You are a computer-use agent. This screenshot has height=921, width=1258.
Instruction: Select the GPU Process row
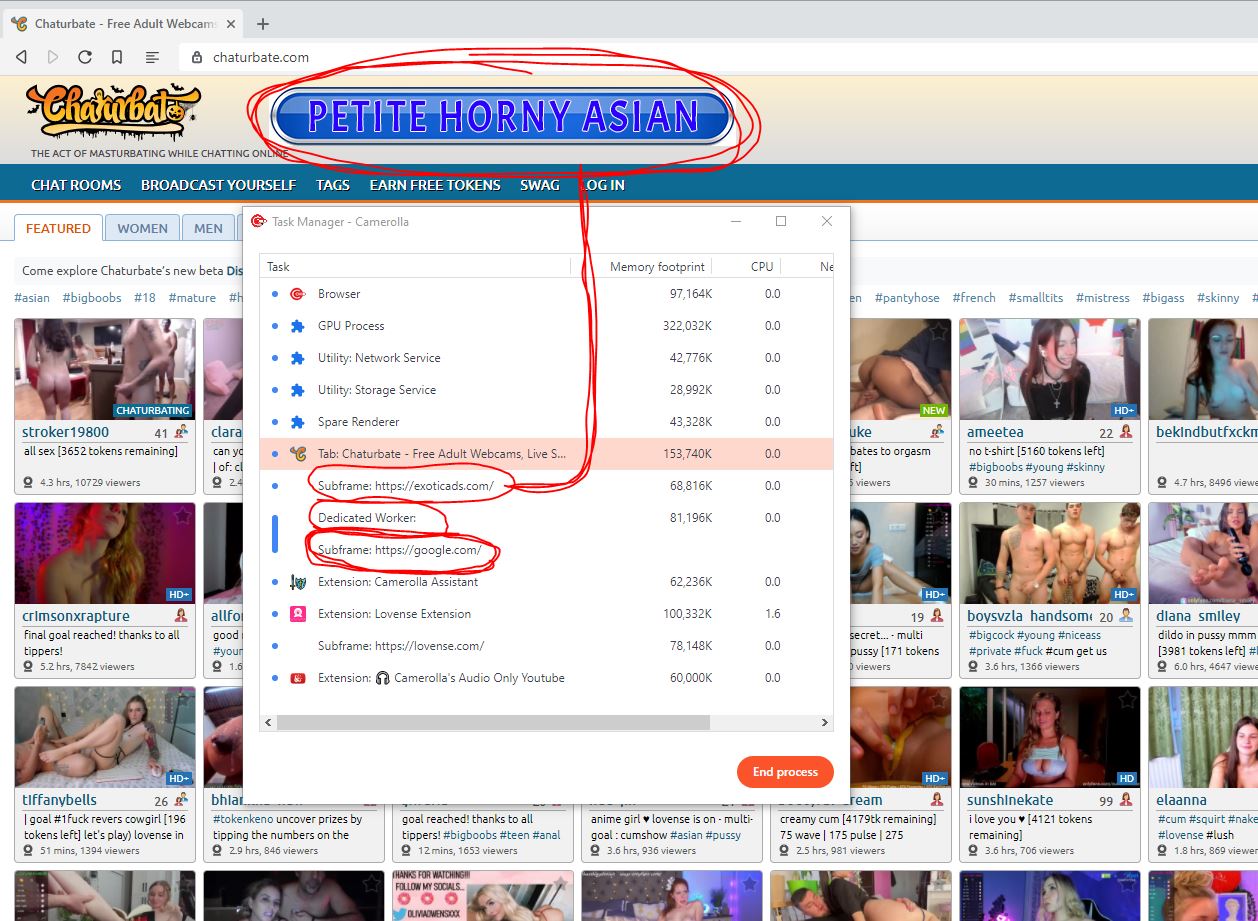click(x=546, y=326)
